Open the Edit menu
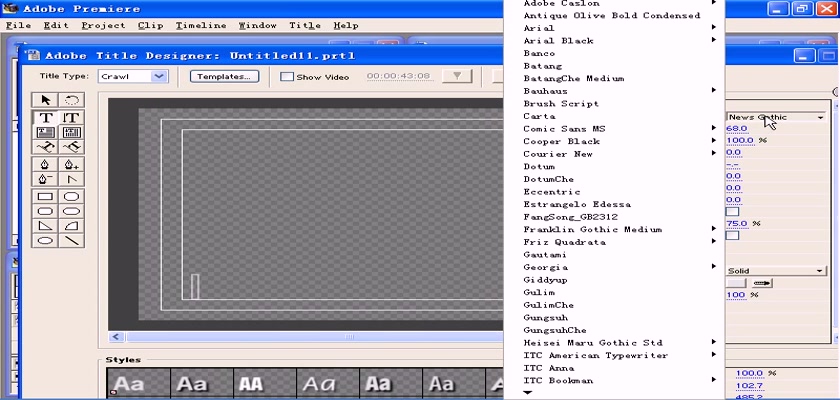Viewport: 840px width, 400px height. click(56, 25)
